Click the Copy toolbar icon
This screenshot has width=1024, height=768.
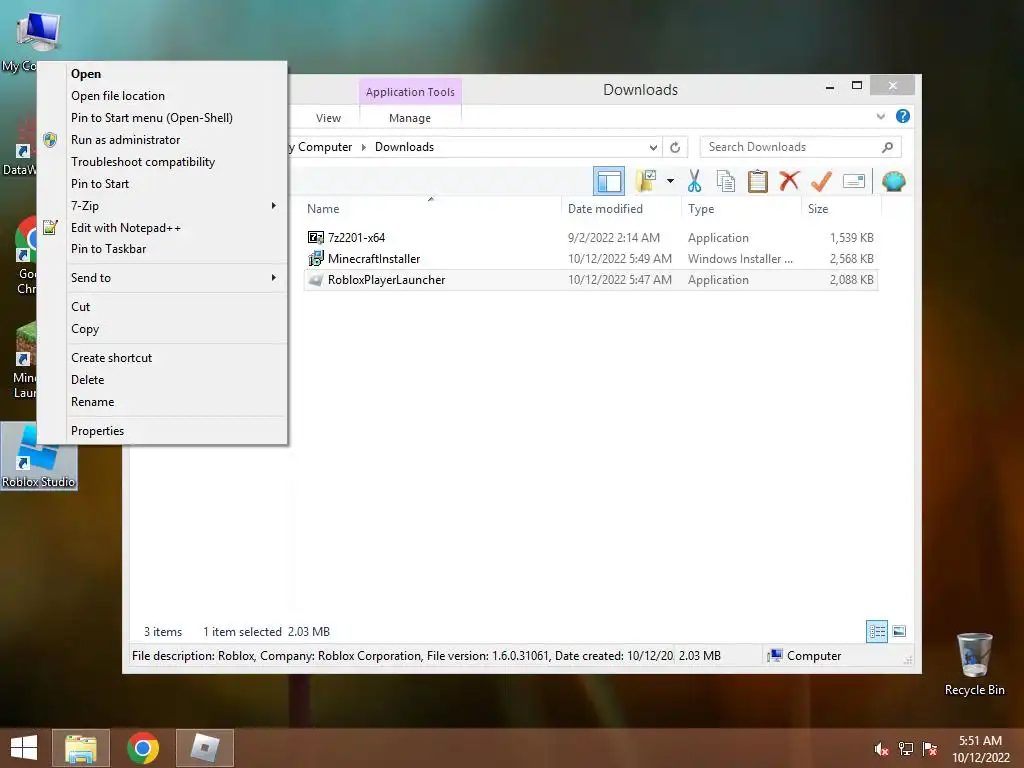point(726,181)
